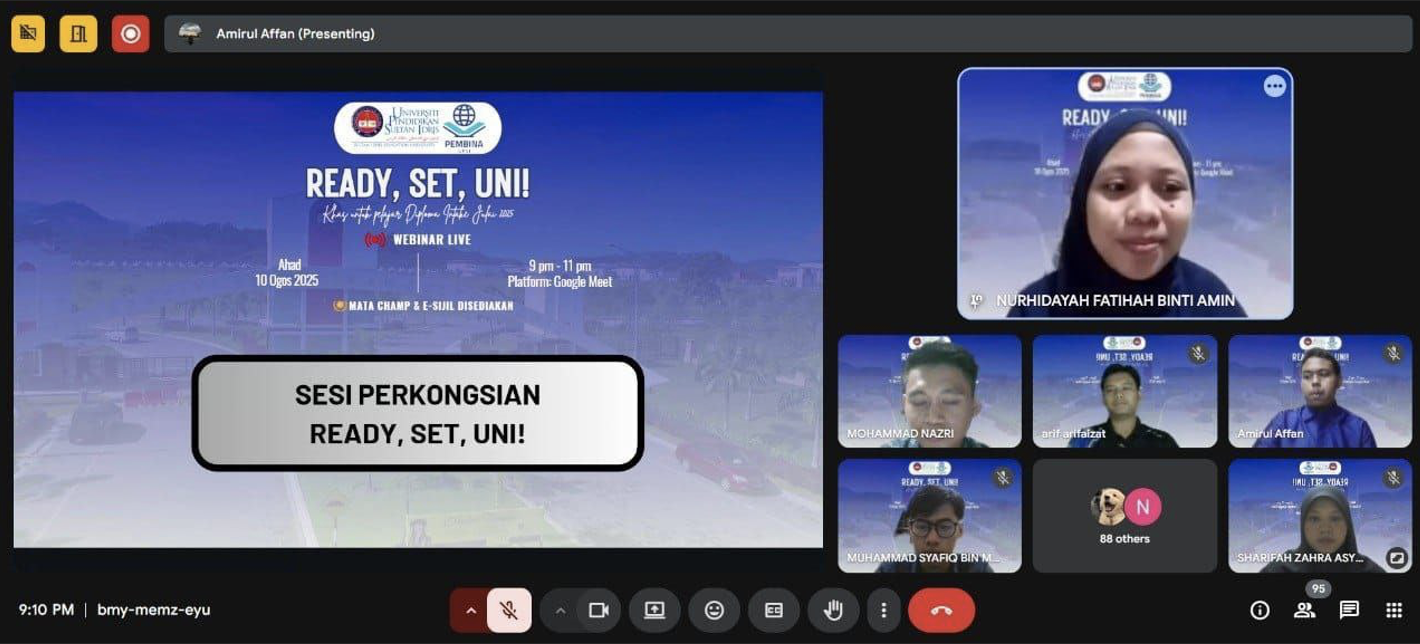
Task: Raise your hand in the meeting
Action: coord(832,610)
